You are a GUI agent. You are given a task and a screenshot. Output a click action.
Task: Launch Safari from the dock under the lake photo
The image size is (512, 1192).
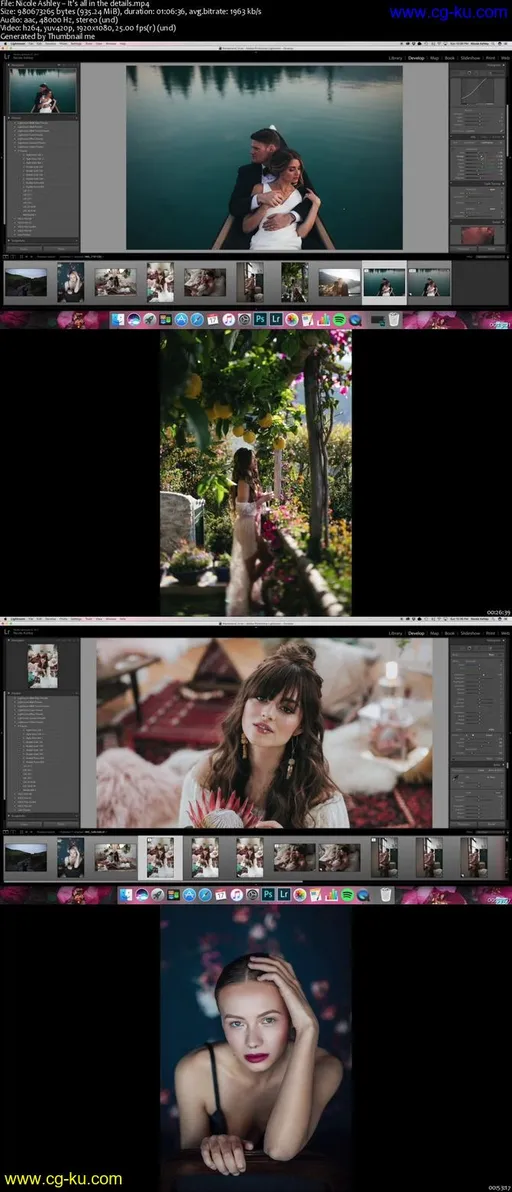click(x=197, y=319)
